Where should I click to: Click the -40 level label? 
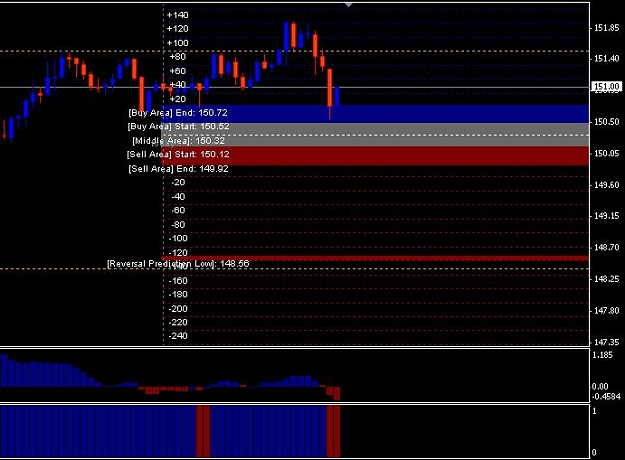pyautogui.click(x=178, y=197)
